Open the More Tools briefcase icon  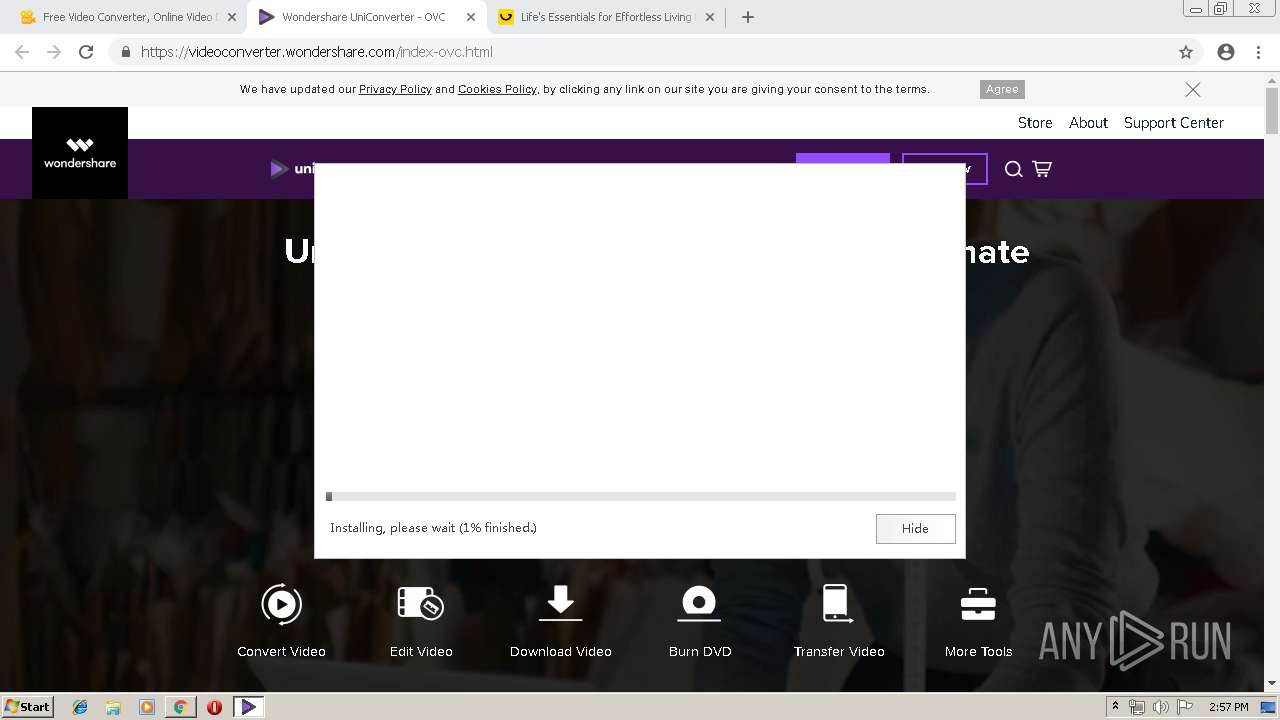(x=978, y=604)
